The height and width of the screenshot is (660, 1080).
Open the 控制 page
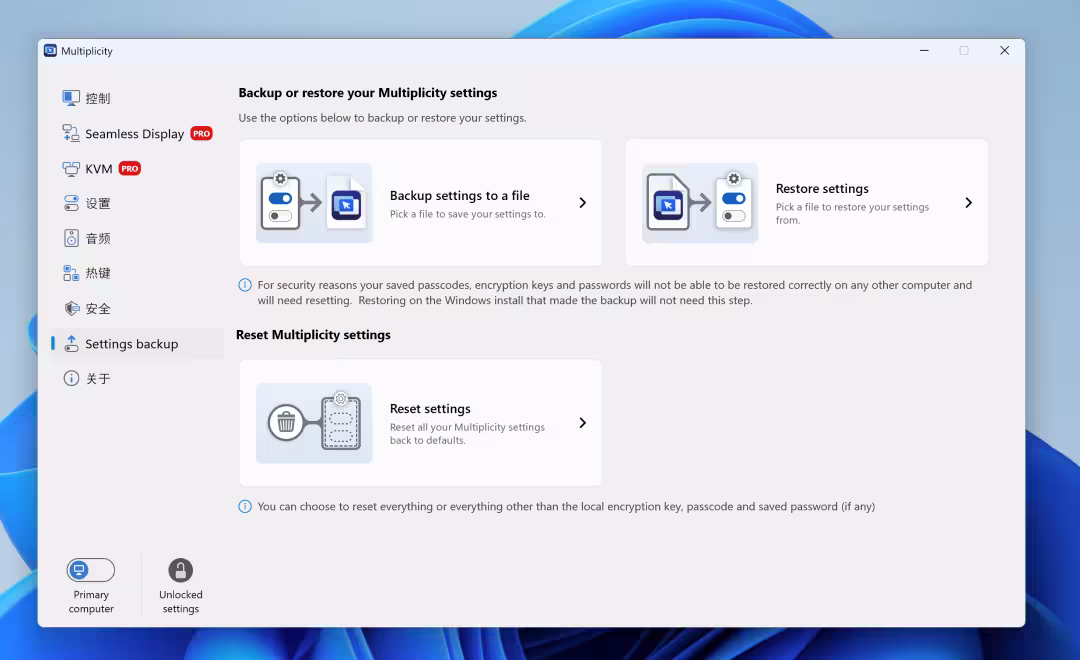138,99
